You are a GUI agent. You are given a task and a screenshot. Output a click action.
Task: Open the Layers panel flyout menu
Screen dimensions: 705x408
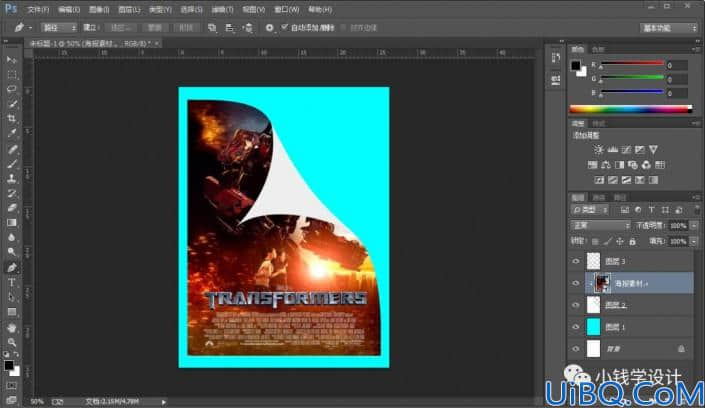click(696, 197)
